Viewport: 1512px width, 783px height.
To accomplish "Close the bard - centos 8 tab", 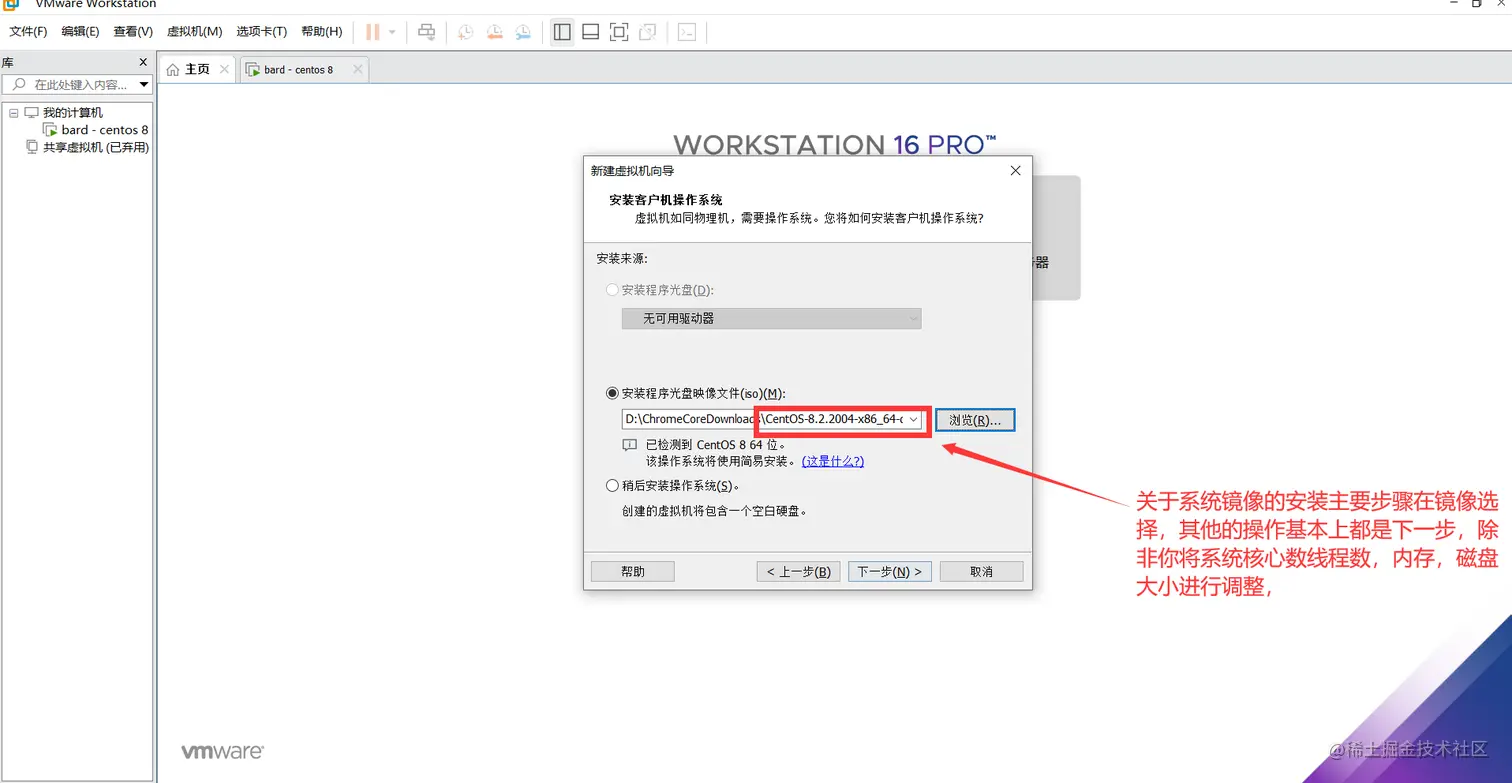I will click(358, 69).
